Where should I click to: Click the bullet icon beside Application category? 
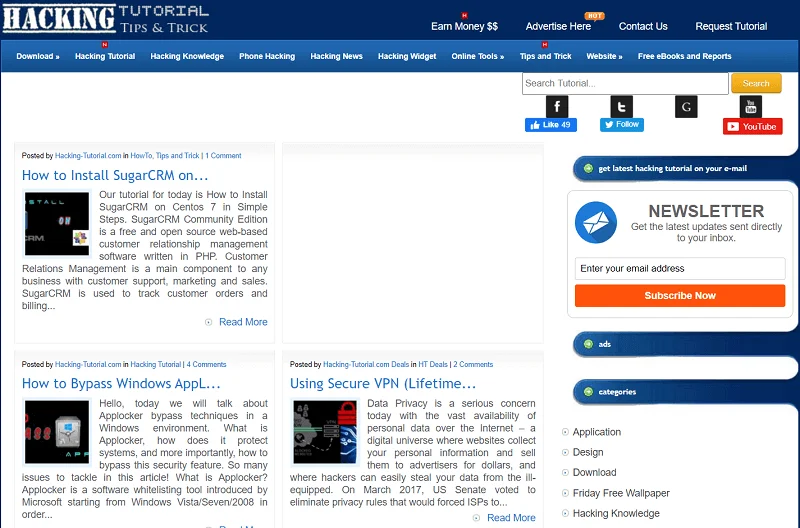565,432
